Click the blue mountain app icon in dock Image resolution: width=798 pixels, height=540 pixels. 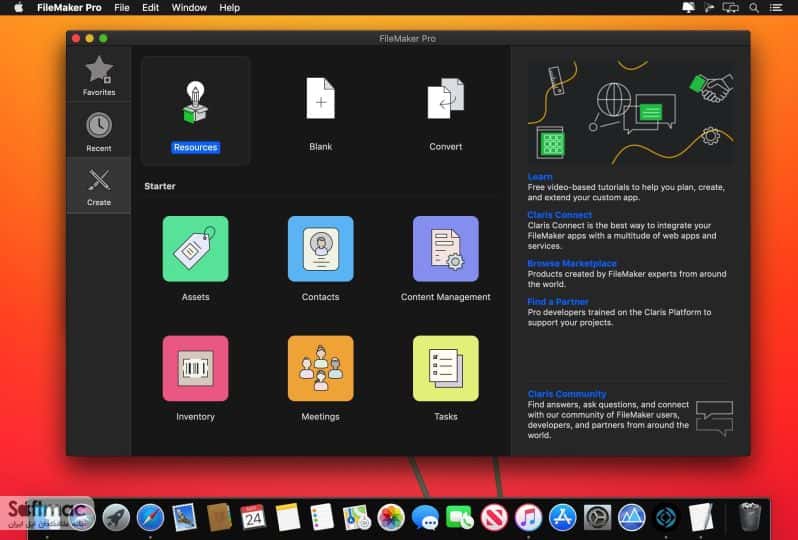tap(632, 518)
